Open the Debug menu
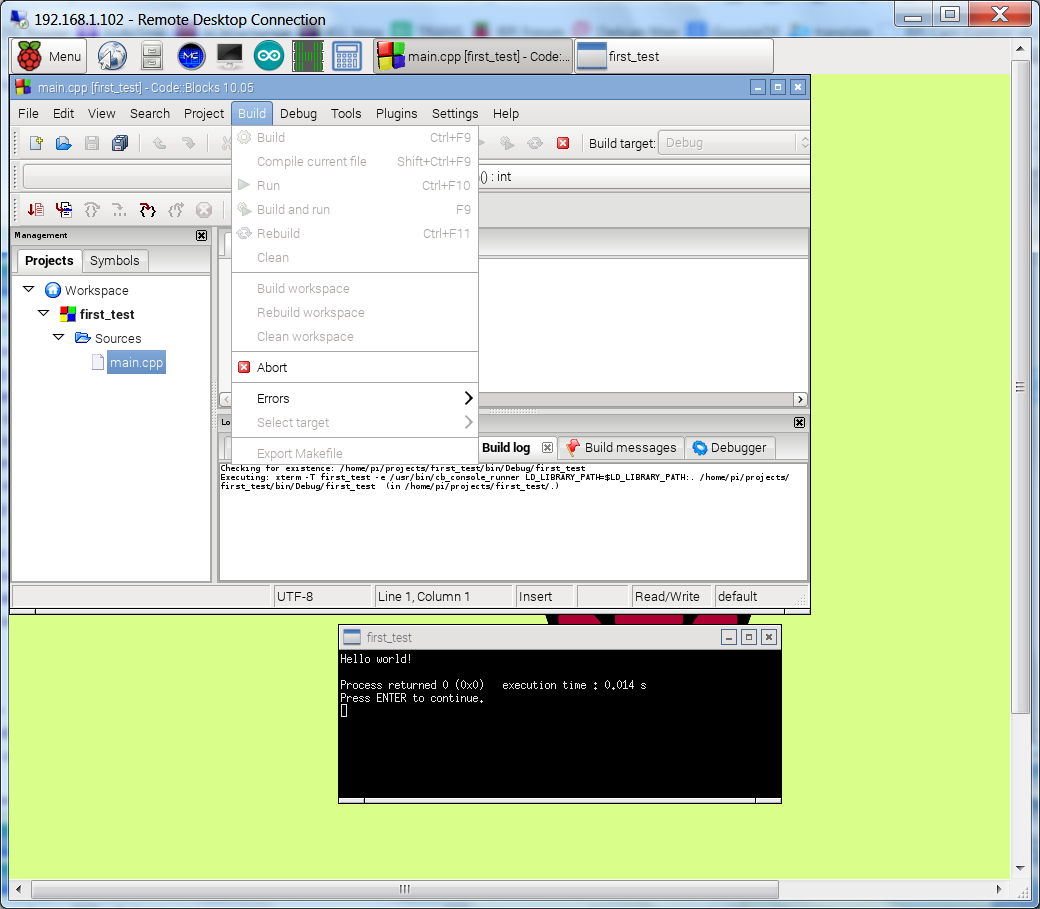This screenshot has height=909, width=1040. pos(298,113)
